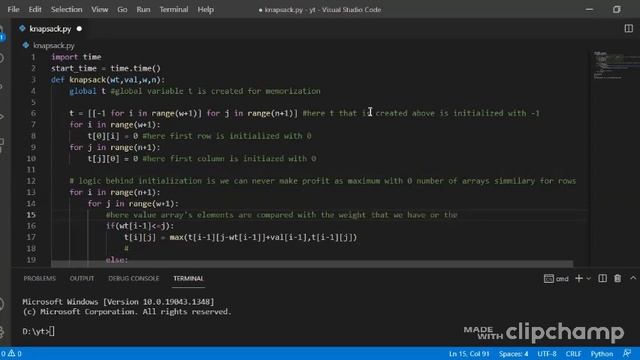Viewport: 640px width, 360px height.
Task: Create a new terminal with the plus icon
Action: click(579, 278)
